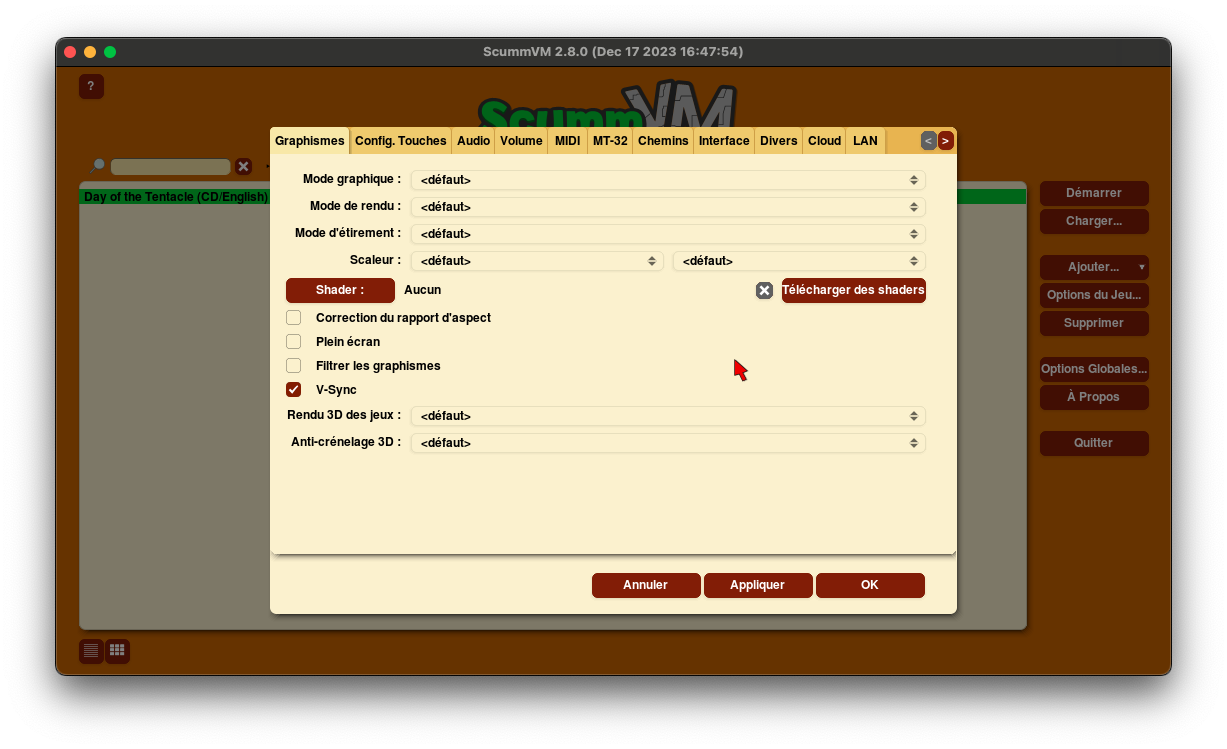
Task: Click the Options du Jeu... button
Action: pyautogui.click(x=1094, y=295)
